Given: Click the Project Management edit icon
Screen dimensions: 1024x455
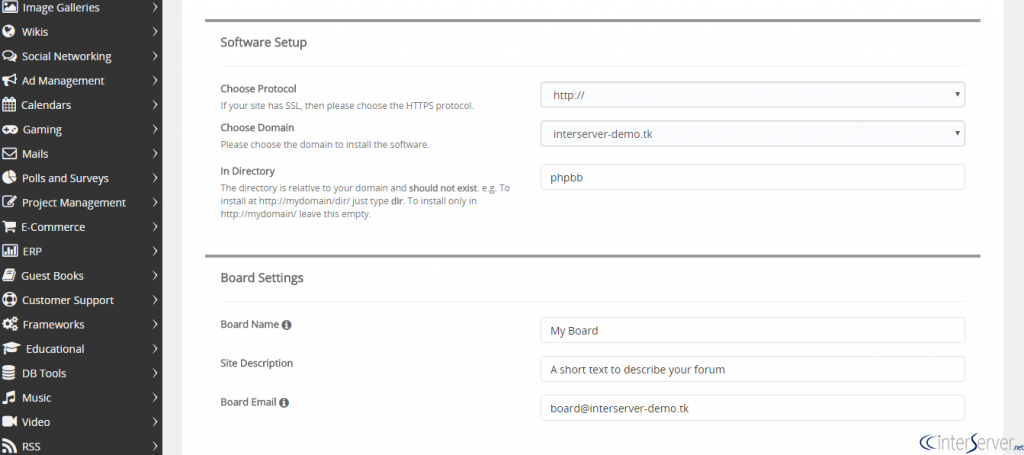Looking at the screenshot, I should (x=9, y=202).
